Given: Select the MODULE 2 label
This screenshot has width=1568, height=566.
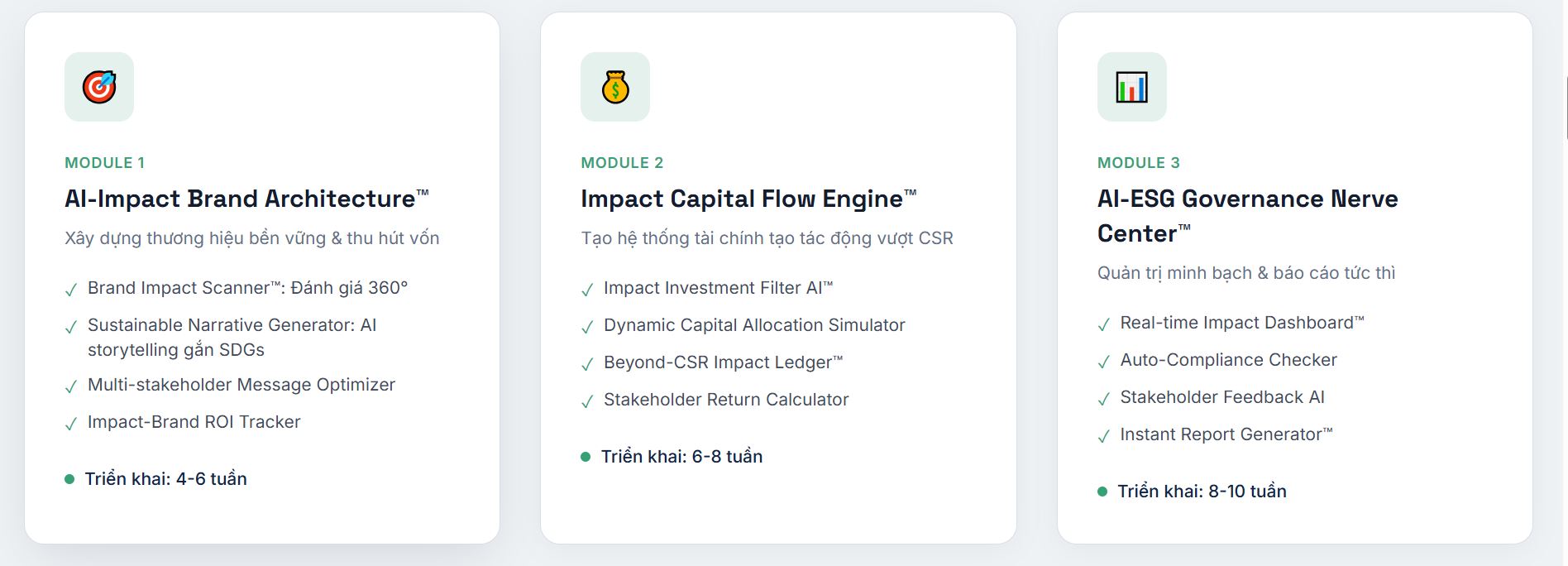Looking at the screenshot, I should [622, 163].
